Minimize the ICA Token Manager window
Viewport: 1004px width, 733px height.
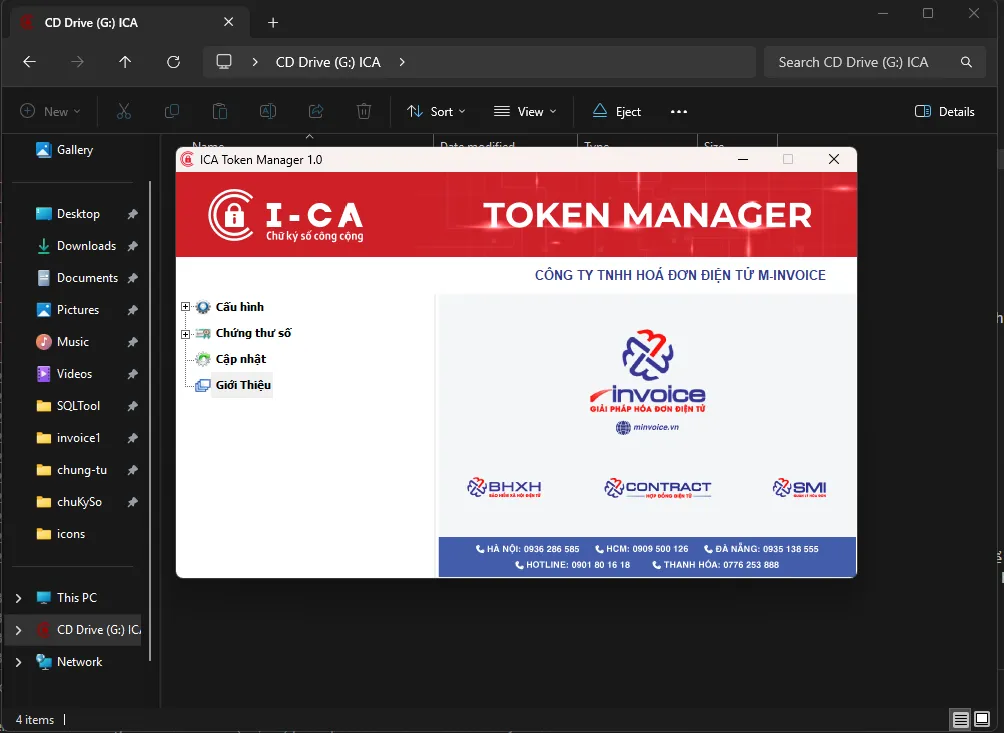(743, 159)
